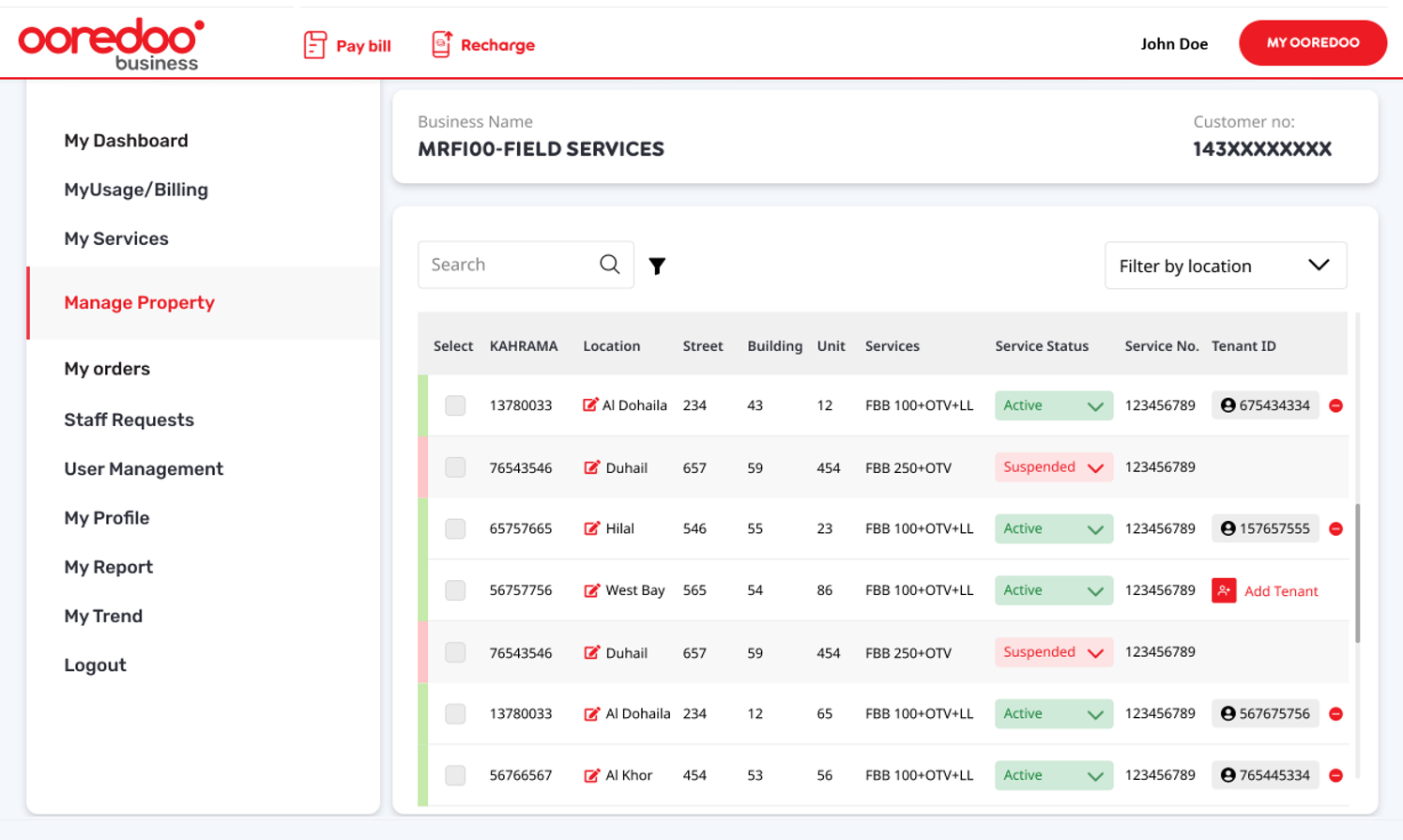Screen dimensions: 1403x840
Task: Select Logout from the sidebar
Action: (x=95, y=664)
